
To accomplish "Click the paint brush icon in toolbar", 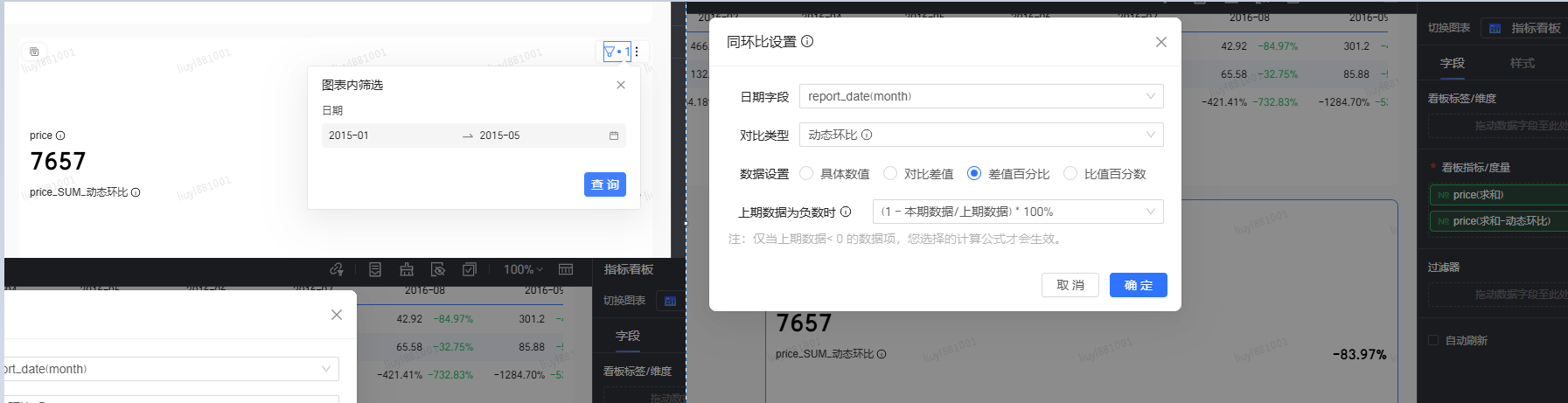I will (407, 269).
